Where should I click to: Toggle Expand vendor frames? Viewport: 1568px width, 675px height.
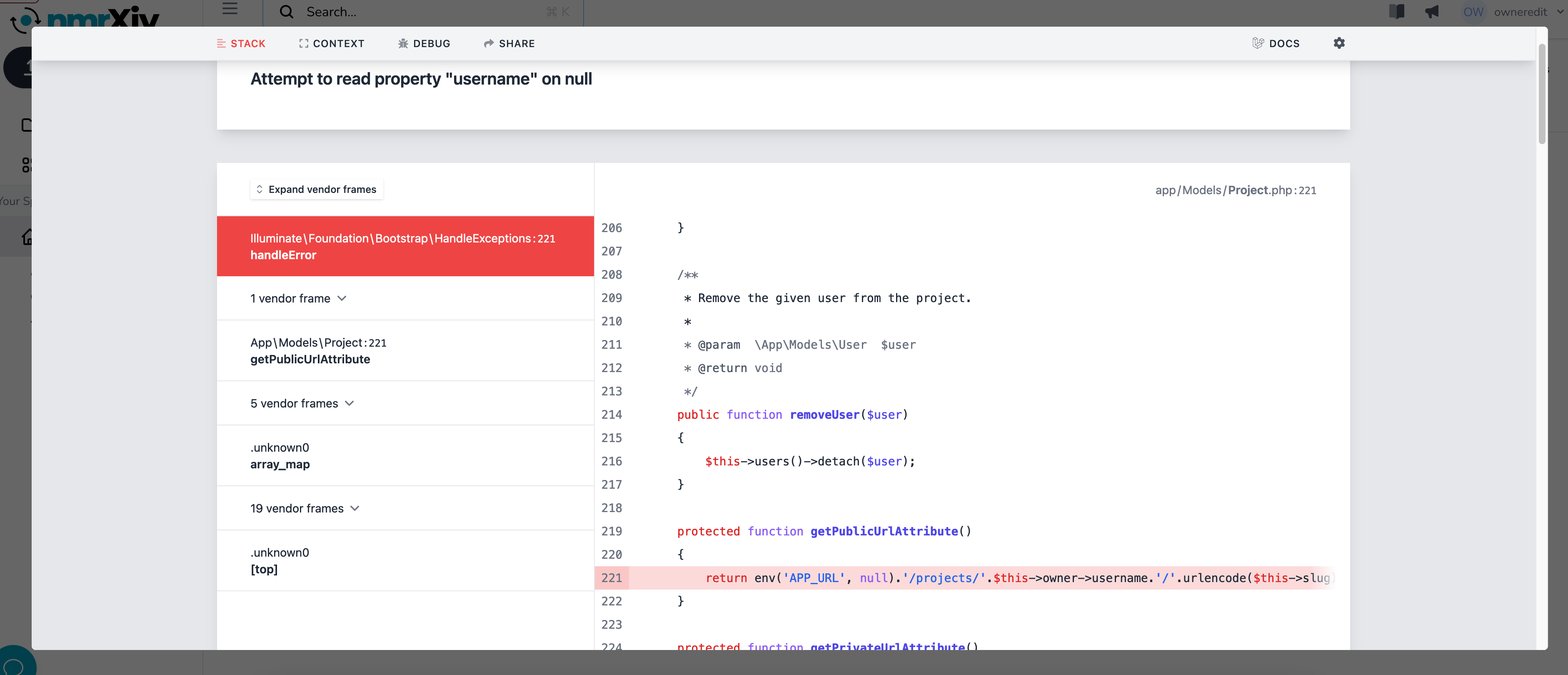click(316, 189)
